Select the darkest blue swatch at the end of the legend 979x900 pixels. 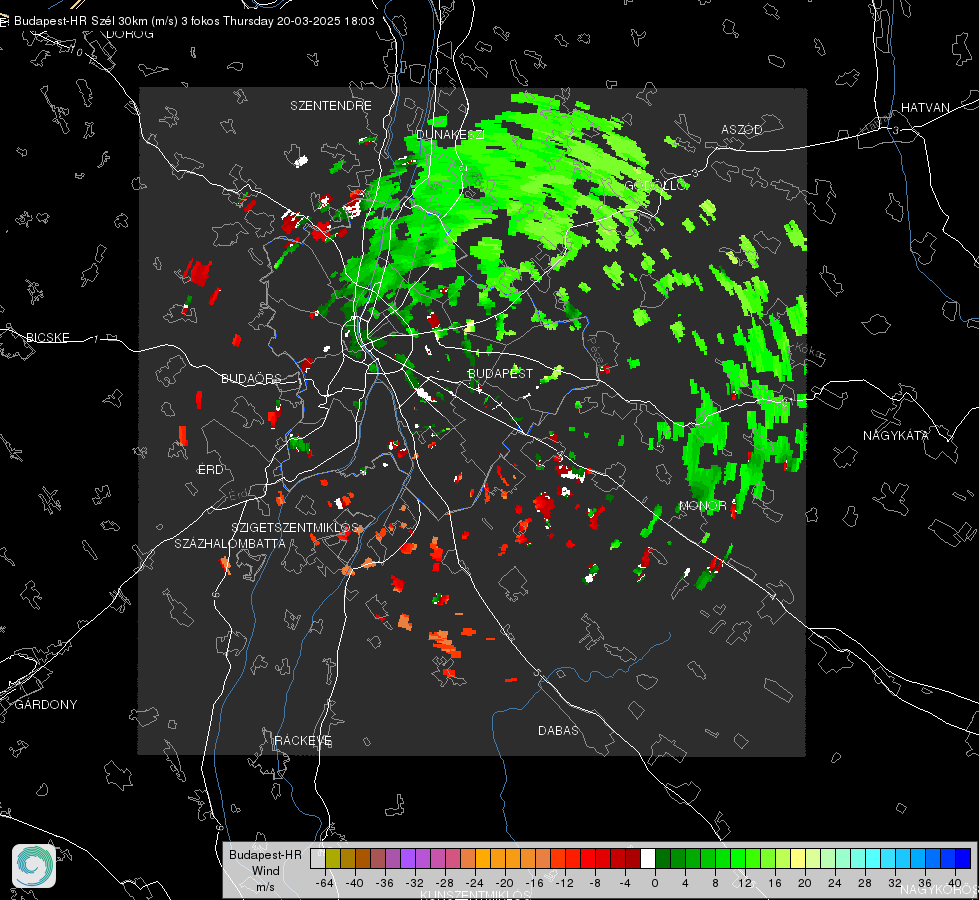[x=963, y=859]
